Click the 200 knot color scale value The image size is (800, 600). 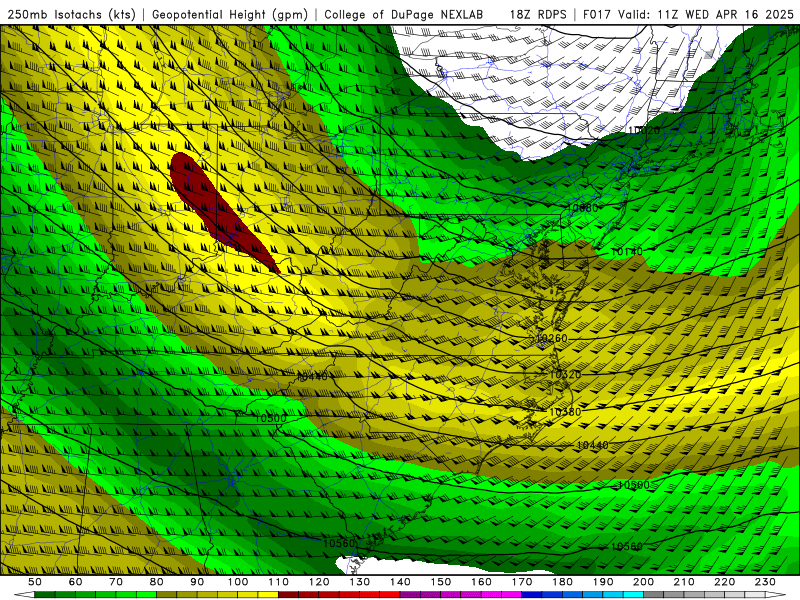coord(643,582)
